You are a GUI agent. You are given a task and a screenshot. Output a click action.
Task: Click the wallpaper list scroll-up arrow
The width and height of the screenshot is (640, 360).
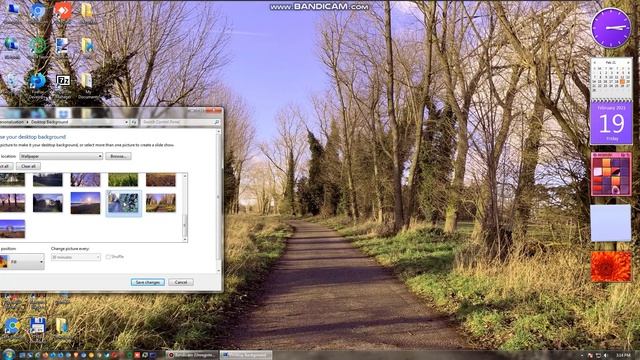pos(185,176)
